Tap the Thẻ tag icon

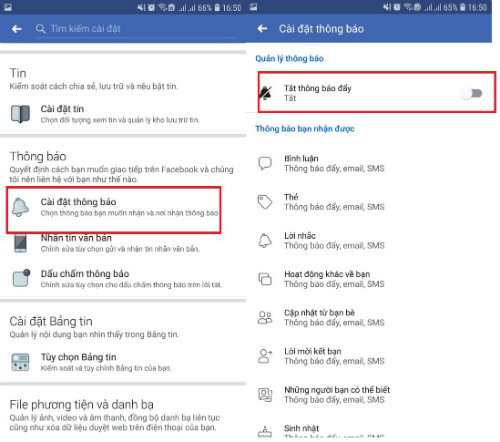265,202
